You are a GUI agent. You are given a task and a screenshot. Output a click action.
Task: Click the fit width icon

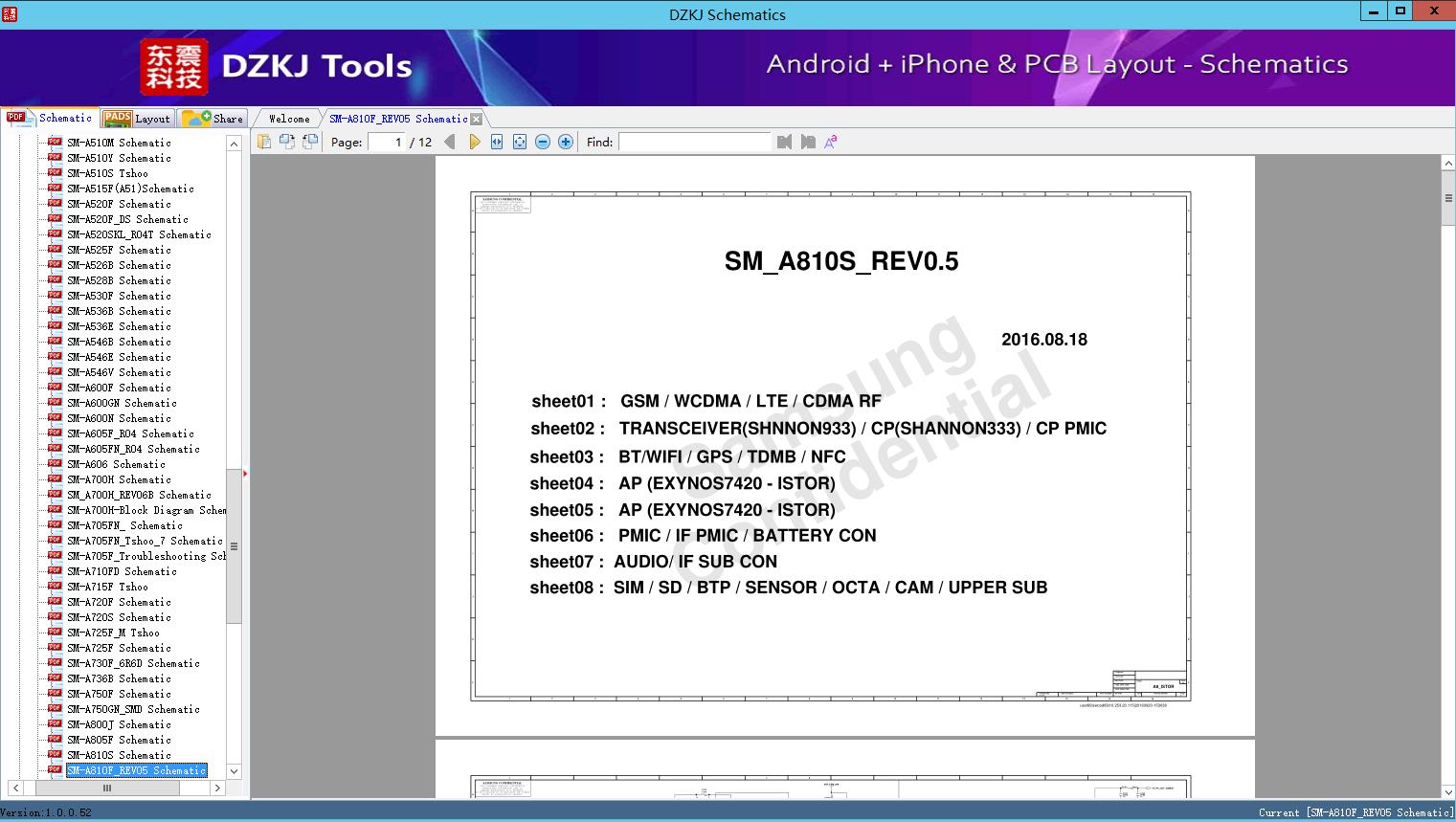(x=497, y=142)
